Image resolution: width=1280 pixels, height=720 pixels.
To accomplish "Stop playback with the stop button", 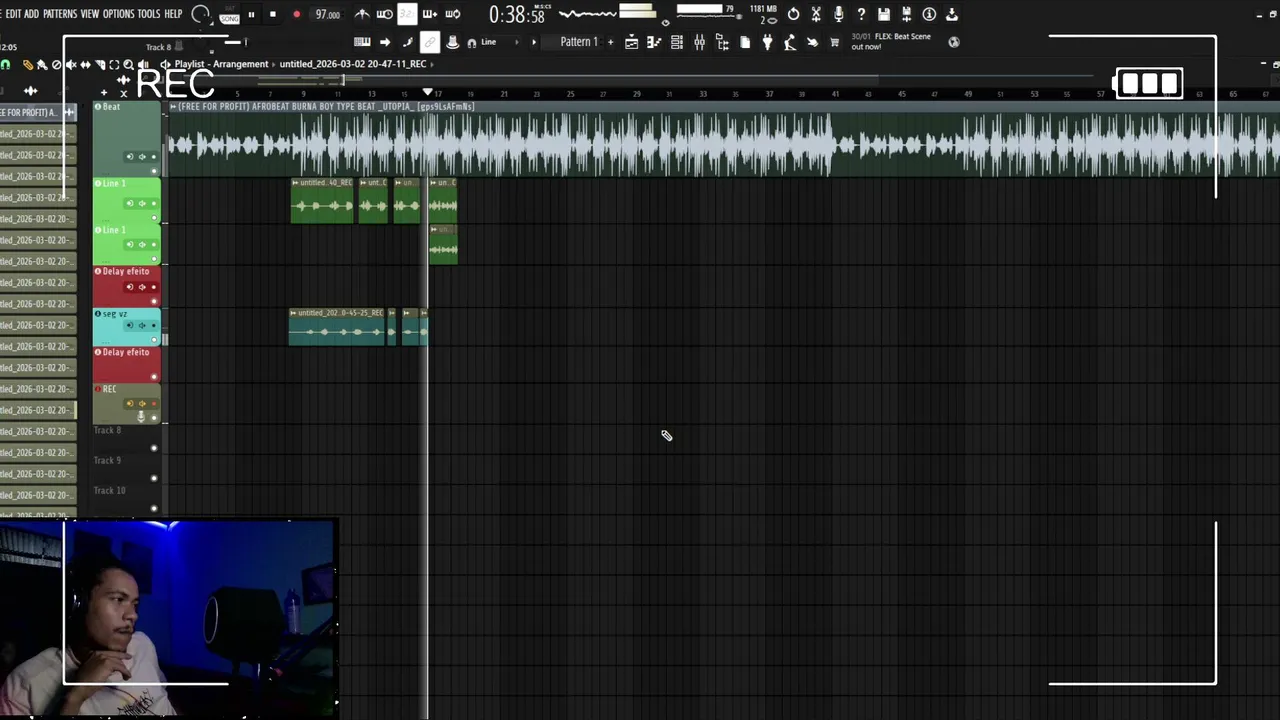I will [x=273, y=14].
